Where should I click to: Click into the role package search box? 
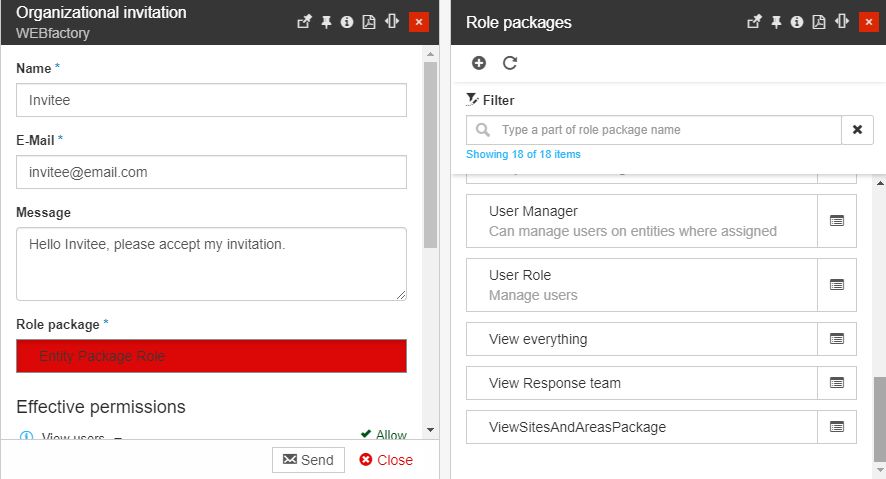click(x=665, y=130)
